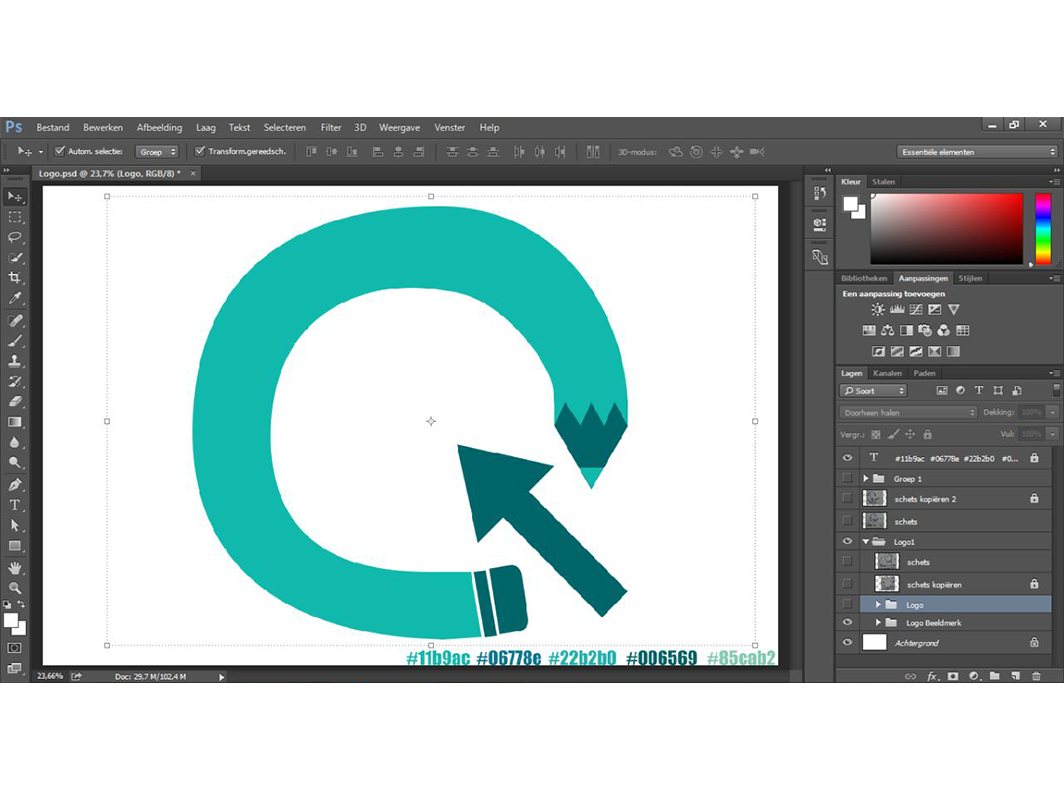This screenshot has width=1064, height=799.
Task: Add layer style with fx button
Action: pos(932,676)
